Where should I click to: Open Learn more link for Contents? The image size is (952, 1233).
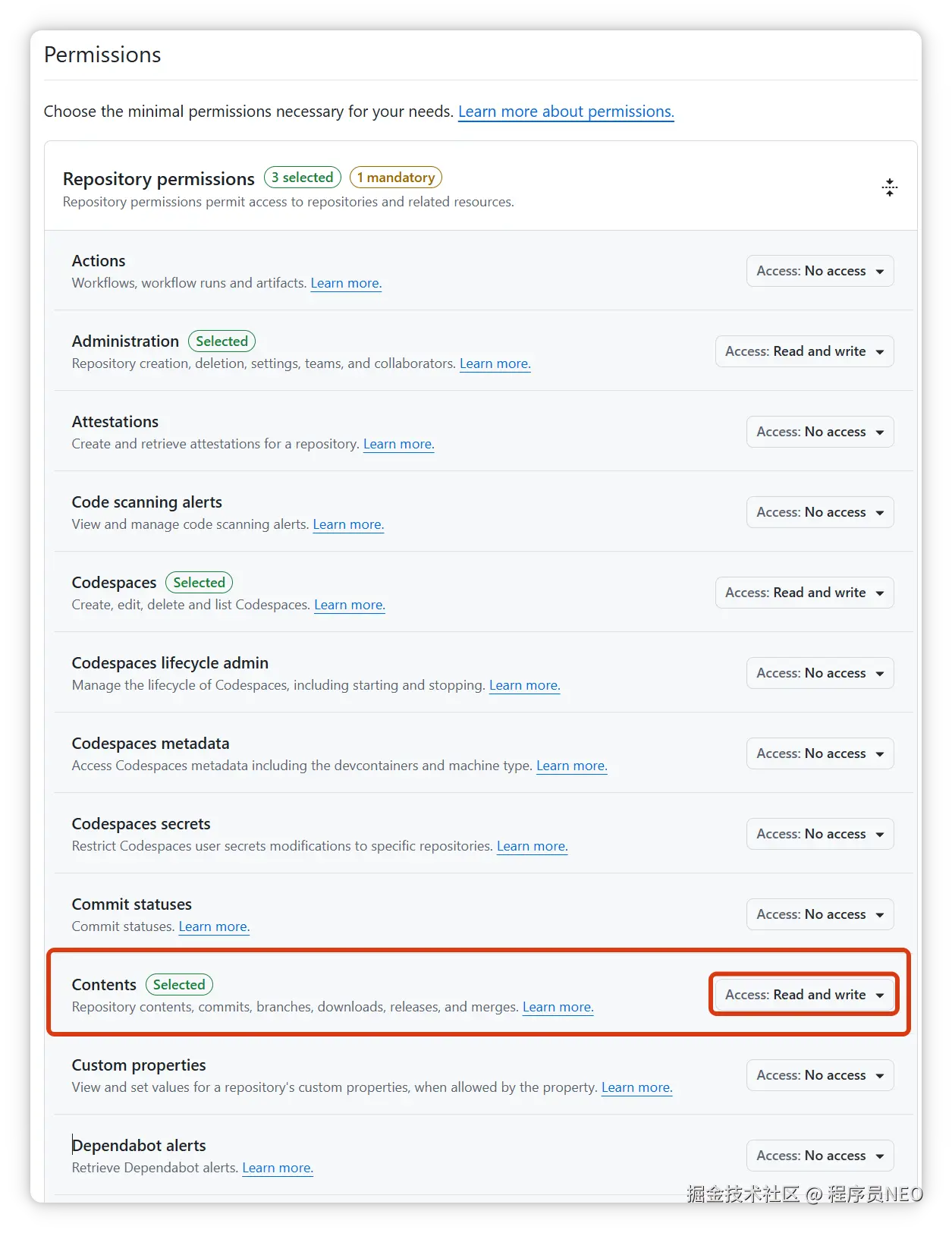tap(558, 1007)
